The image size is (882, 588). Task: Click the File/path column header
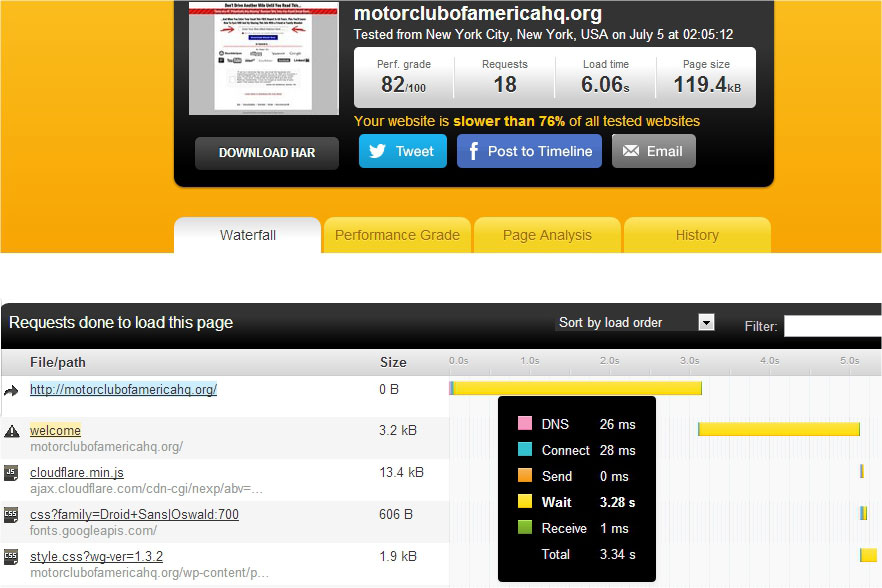coord(58,362)
